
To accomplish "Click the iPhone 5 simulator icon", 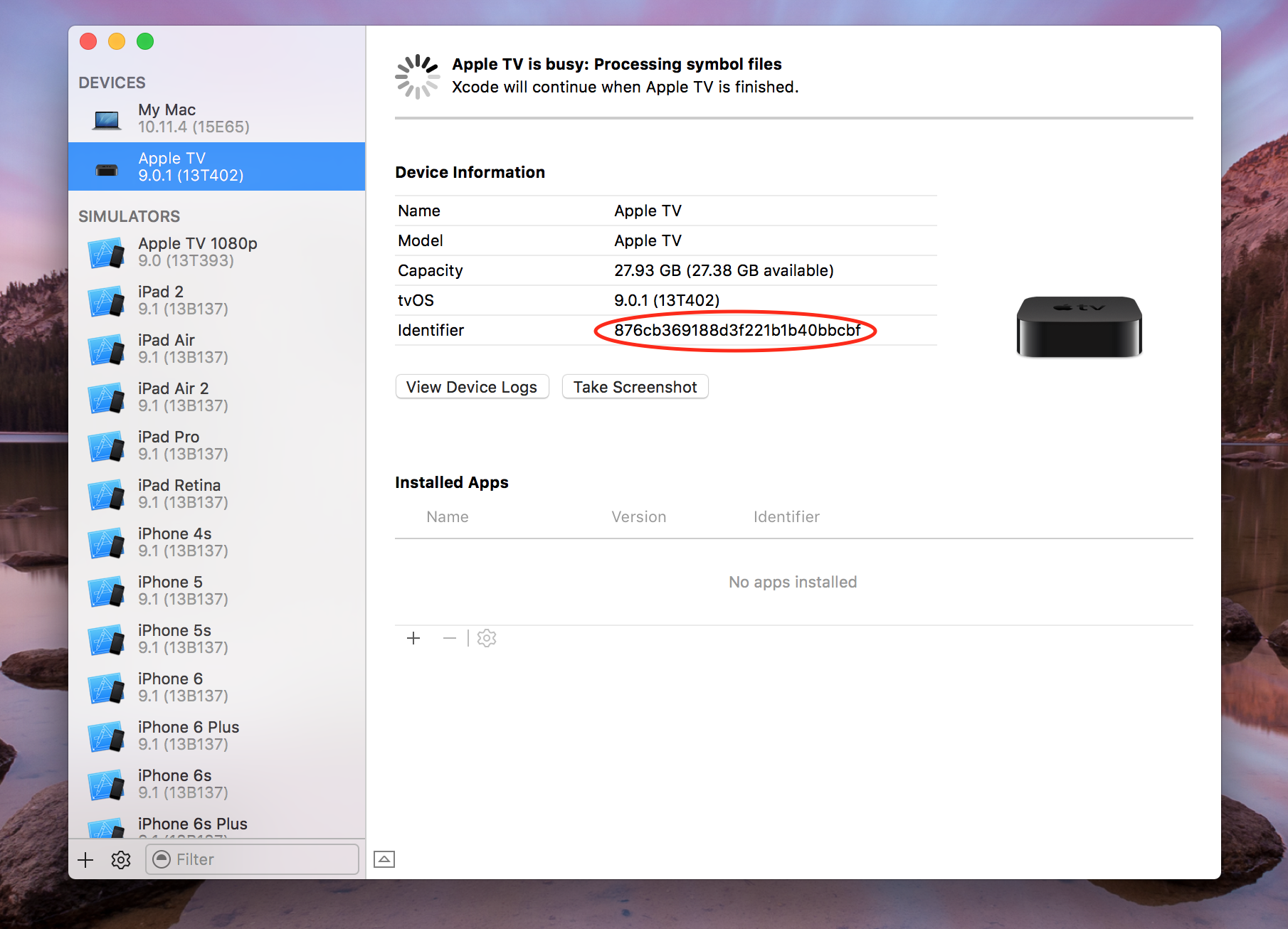I will coord(107,591).
